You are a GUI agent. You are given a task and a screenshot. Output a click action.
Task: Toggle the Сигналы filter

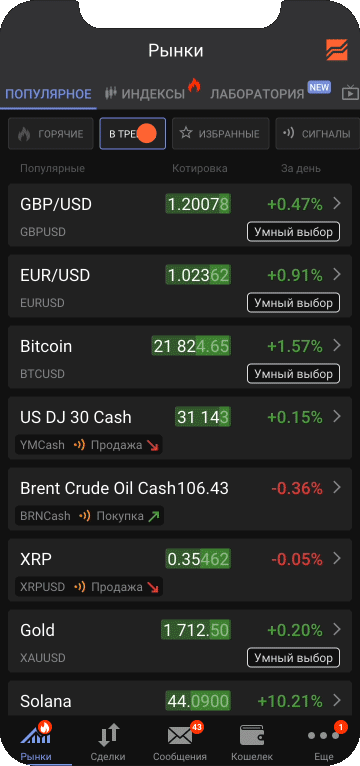tap(318, 133)
